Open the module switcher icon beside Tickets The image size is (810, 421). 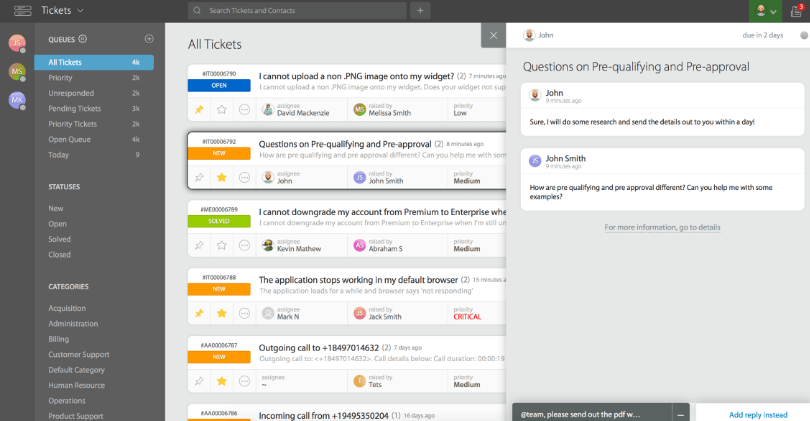point(22,10)
